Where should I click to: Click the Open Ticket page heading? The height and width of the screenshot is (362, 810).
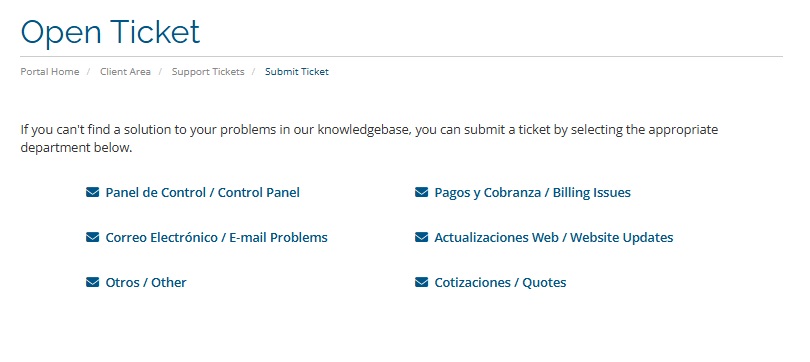tap(110, 32)
